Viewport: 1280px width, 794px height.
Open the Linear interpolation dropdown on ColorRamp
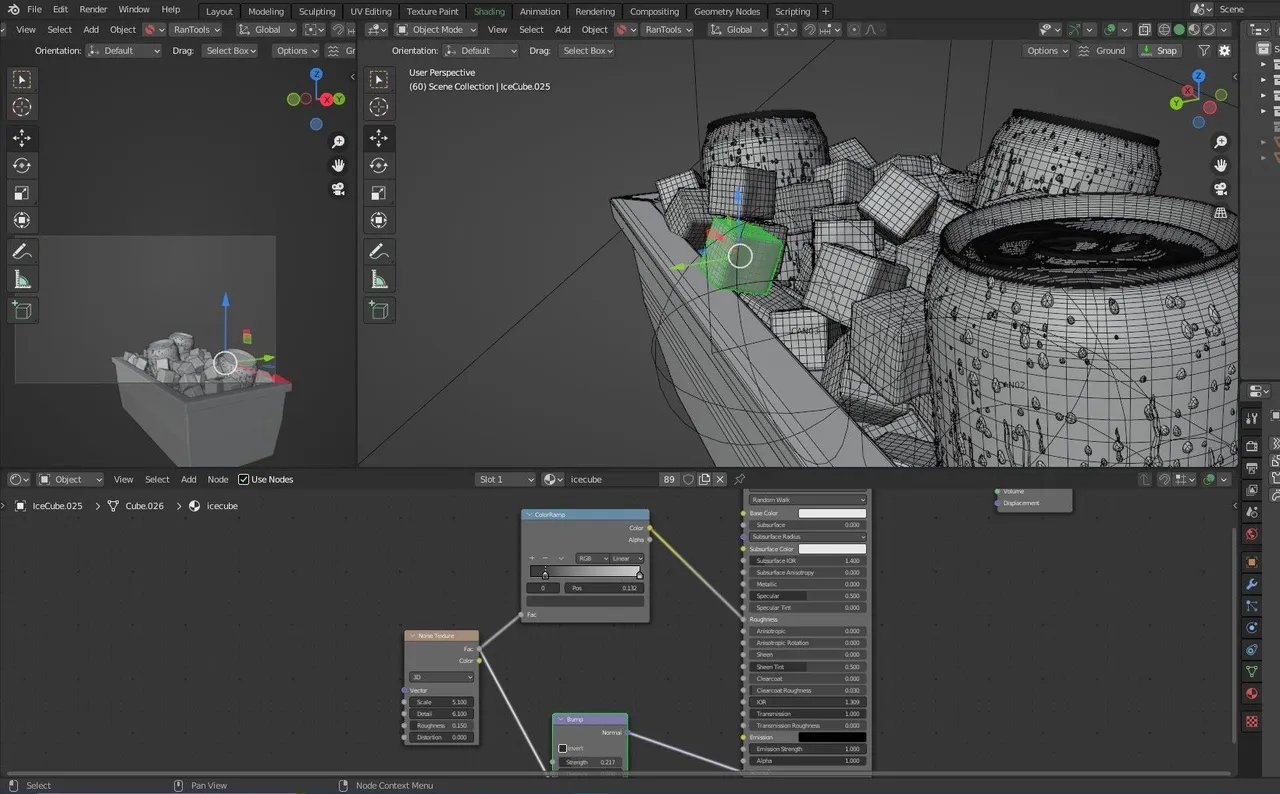tap(627, 558)
